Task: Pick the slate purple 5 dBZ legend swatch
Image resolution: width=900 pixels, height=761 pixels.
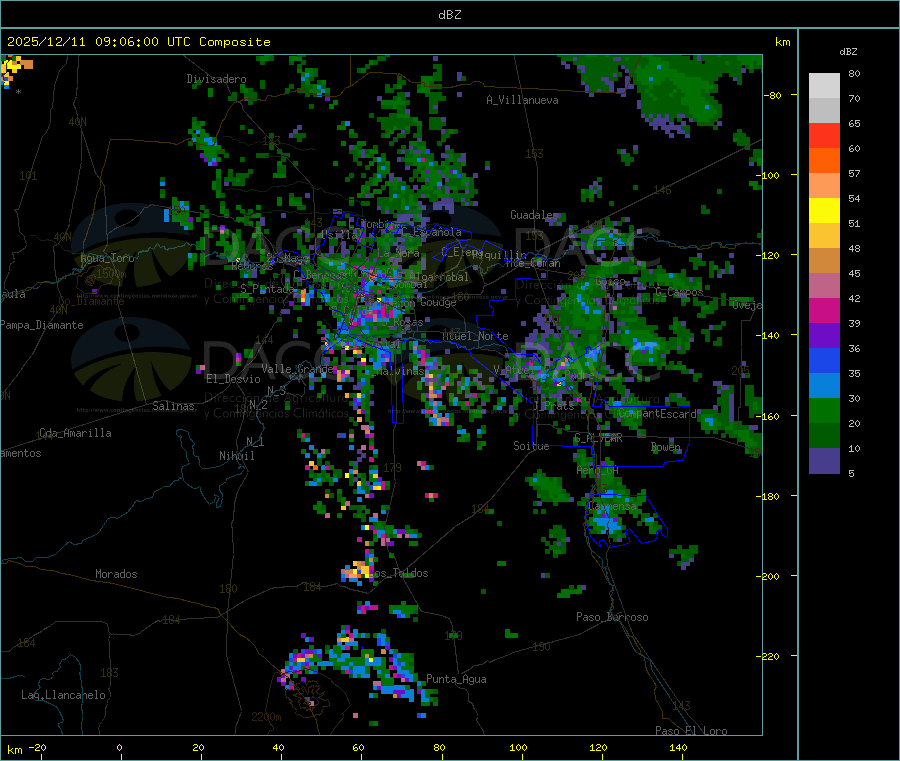Action: coord(824,461)
